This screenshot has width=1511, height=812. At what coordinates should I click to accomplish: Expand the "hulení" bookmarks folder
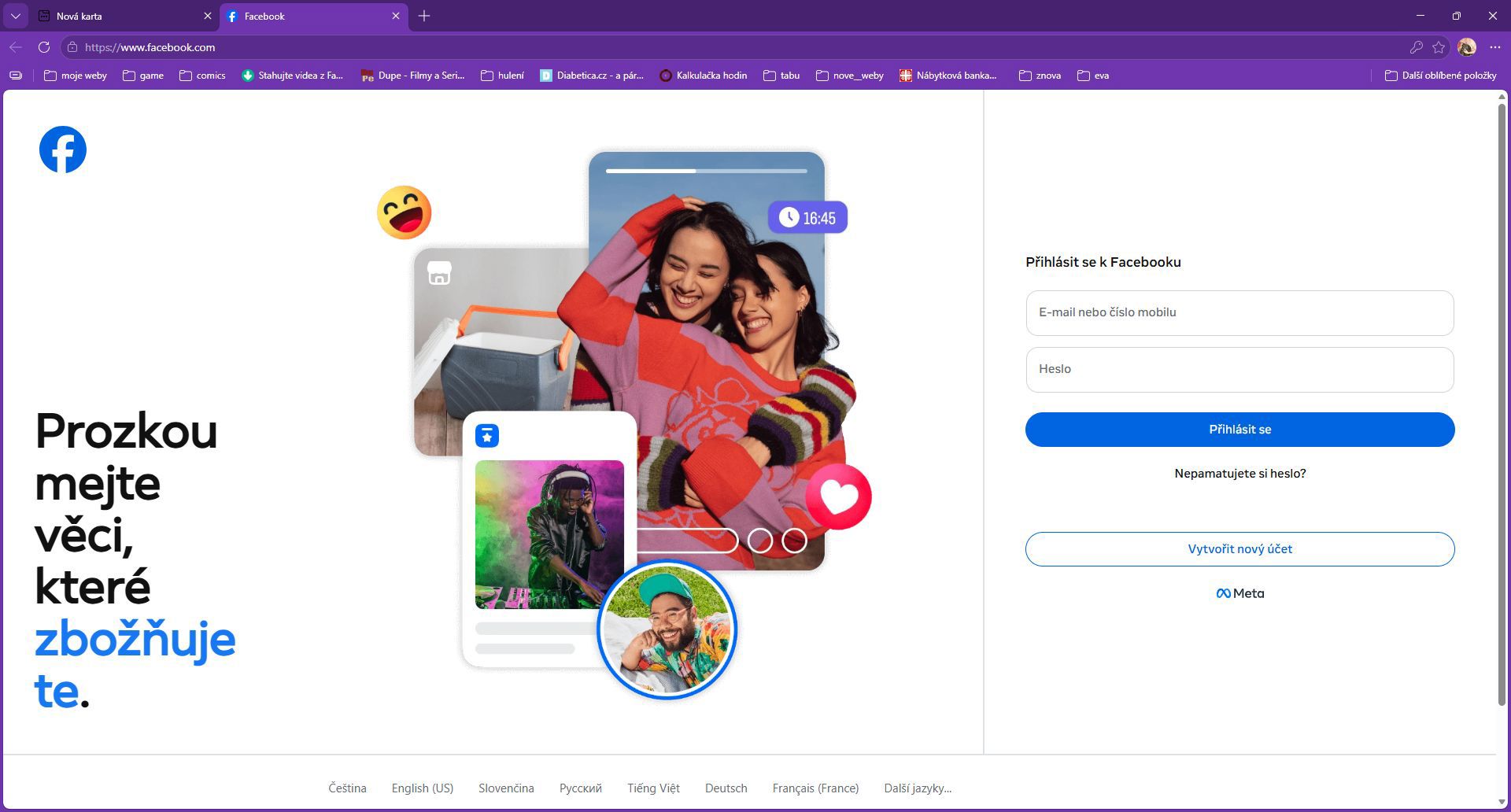(x=502, y=76)
